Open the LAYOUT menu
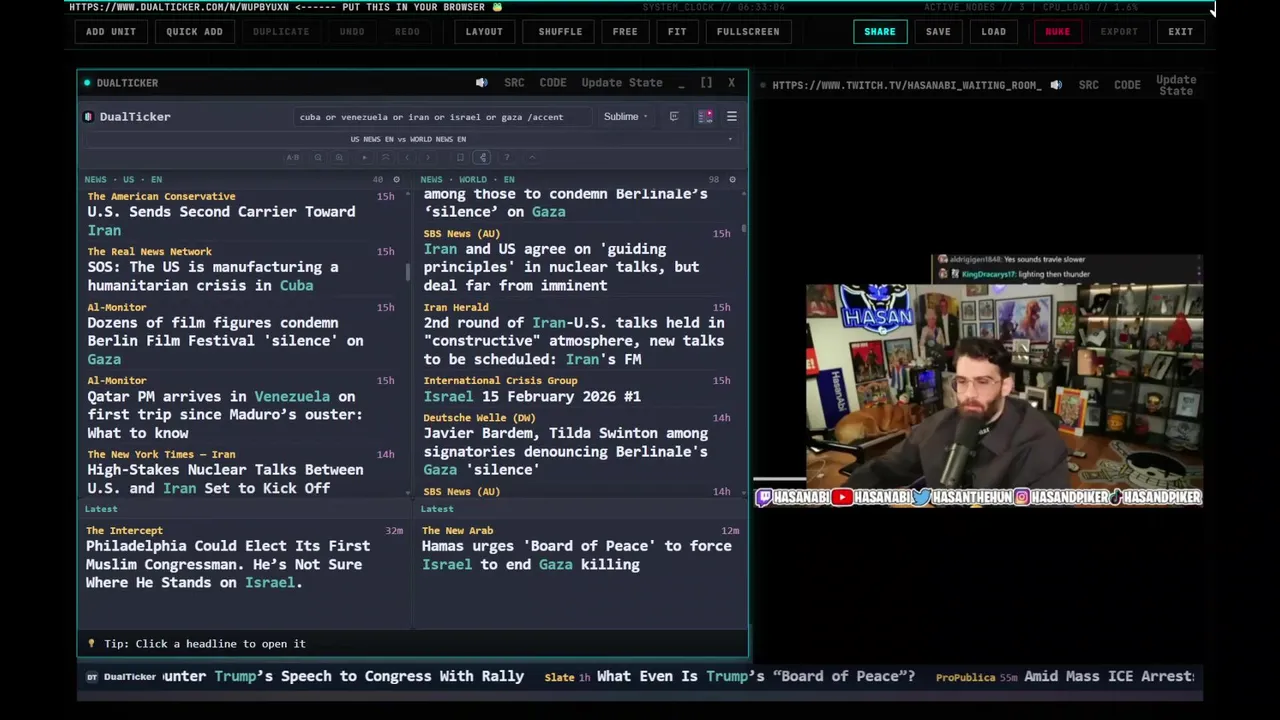The width and height of the screenshot is (1280, 720). pyautogui.click(x=484, y=31)
